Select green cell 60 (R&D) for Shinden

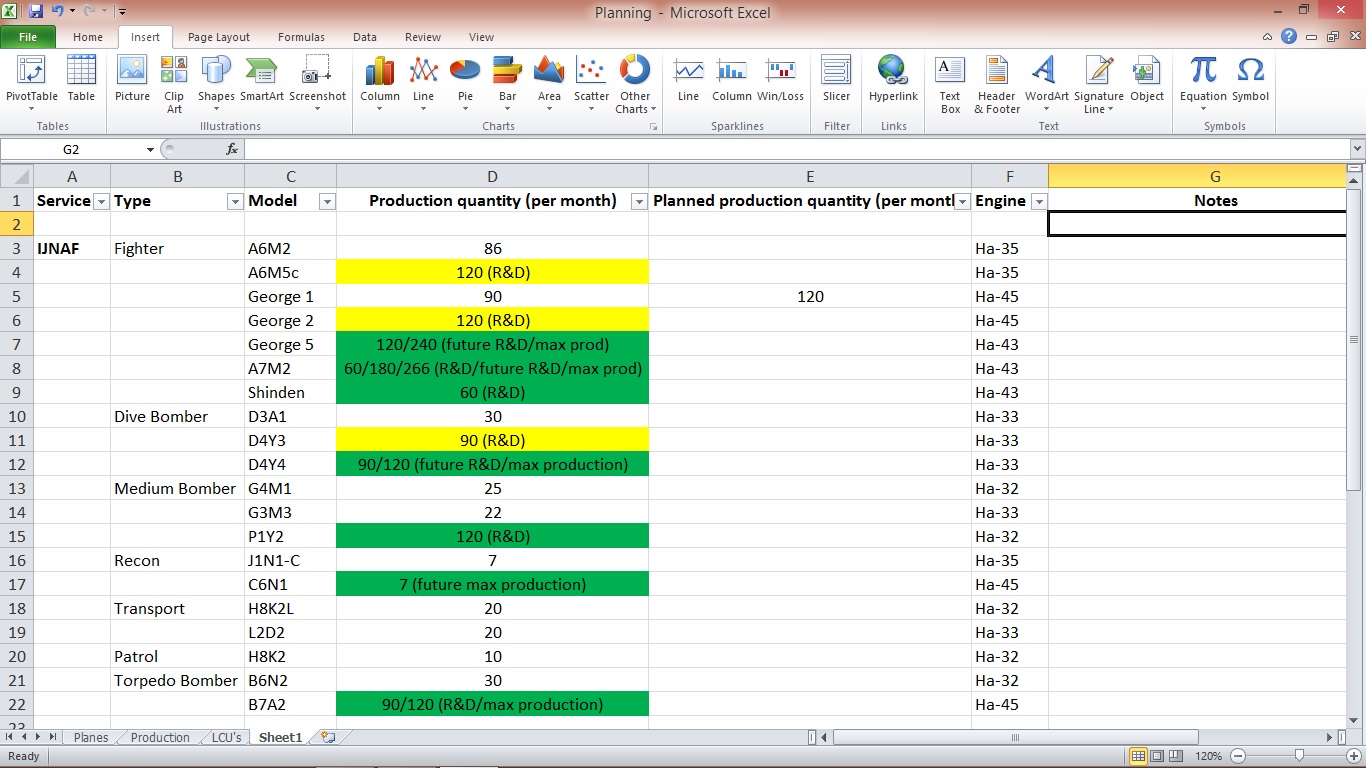[x=492, y=392]
